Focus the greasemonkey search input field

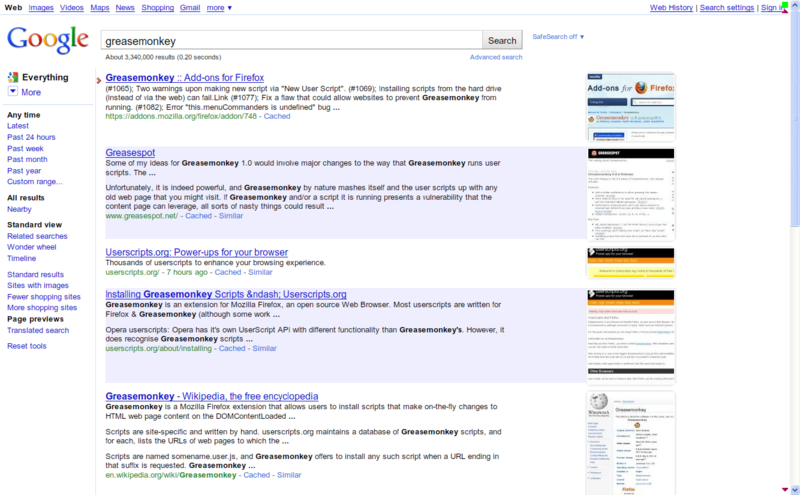point(291,40)
